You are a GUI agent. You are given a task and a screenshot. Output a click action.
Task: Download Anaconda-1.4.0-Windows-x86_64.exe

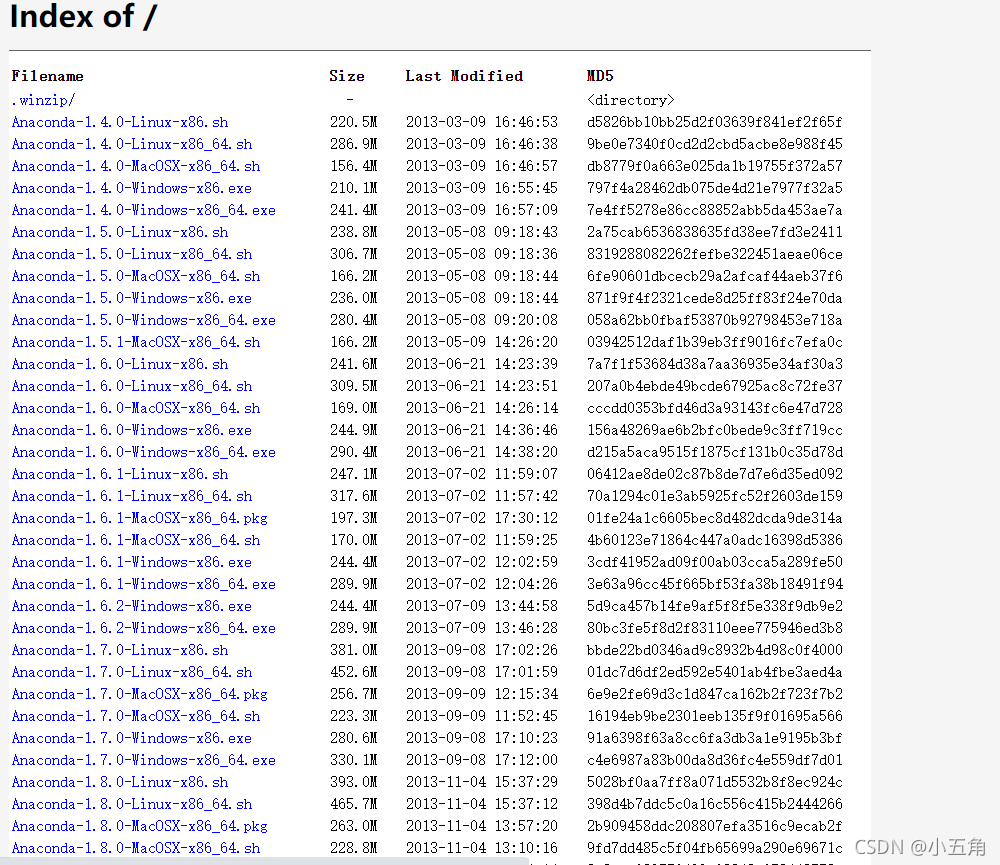coord(143,211)
